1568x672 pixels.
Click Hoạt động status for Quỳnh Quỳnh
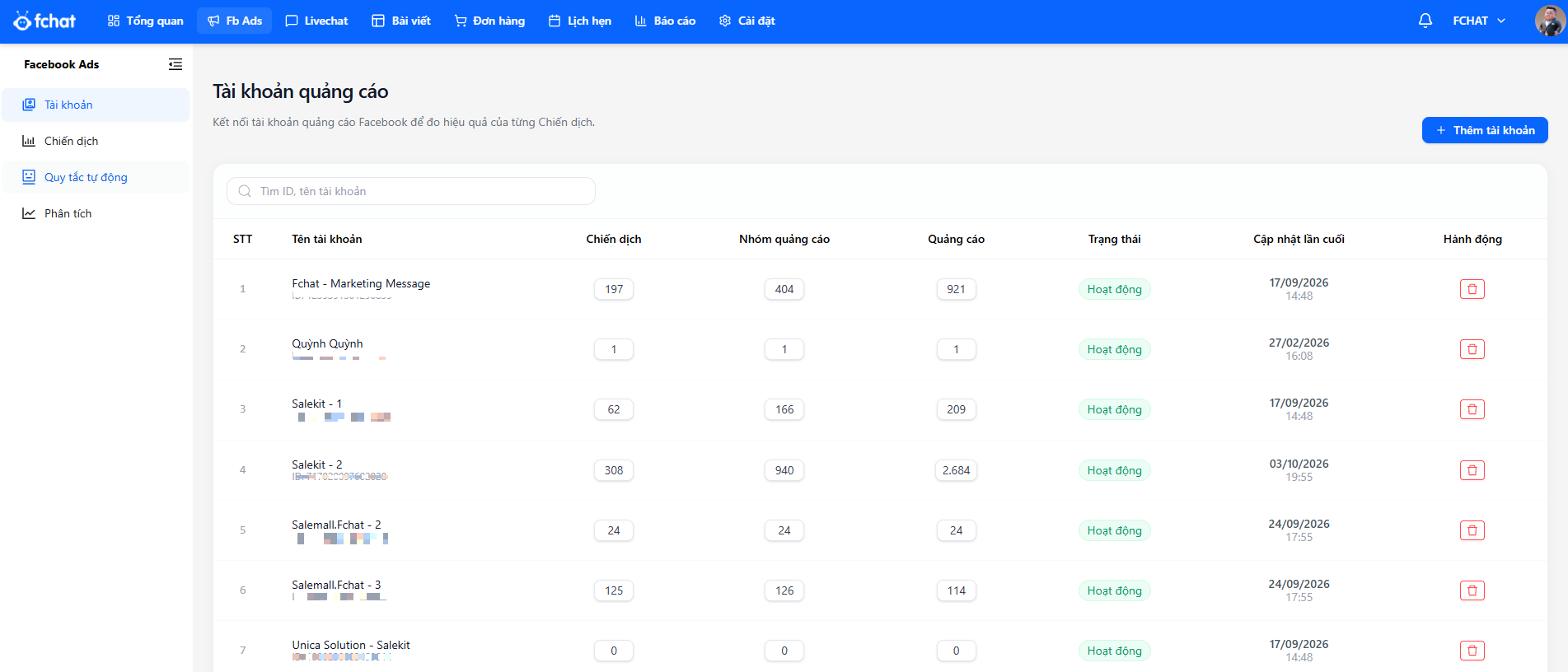(1114, 349)
